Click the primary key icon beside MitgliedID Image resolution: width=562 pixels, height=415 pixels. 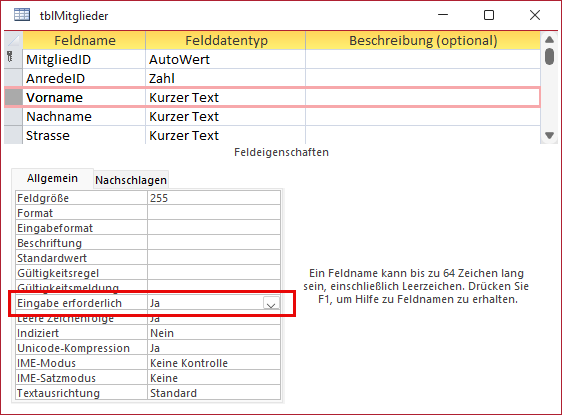click(10, 57)
